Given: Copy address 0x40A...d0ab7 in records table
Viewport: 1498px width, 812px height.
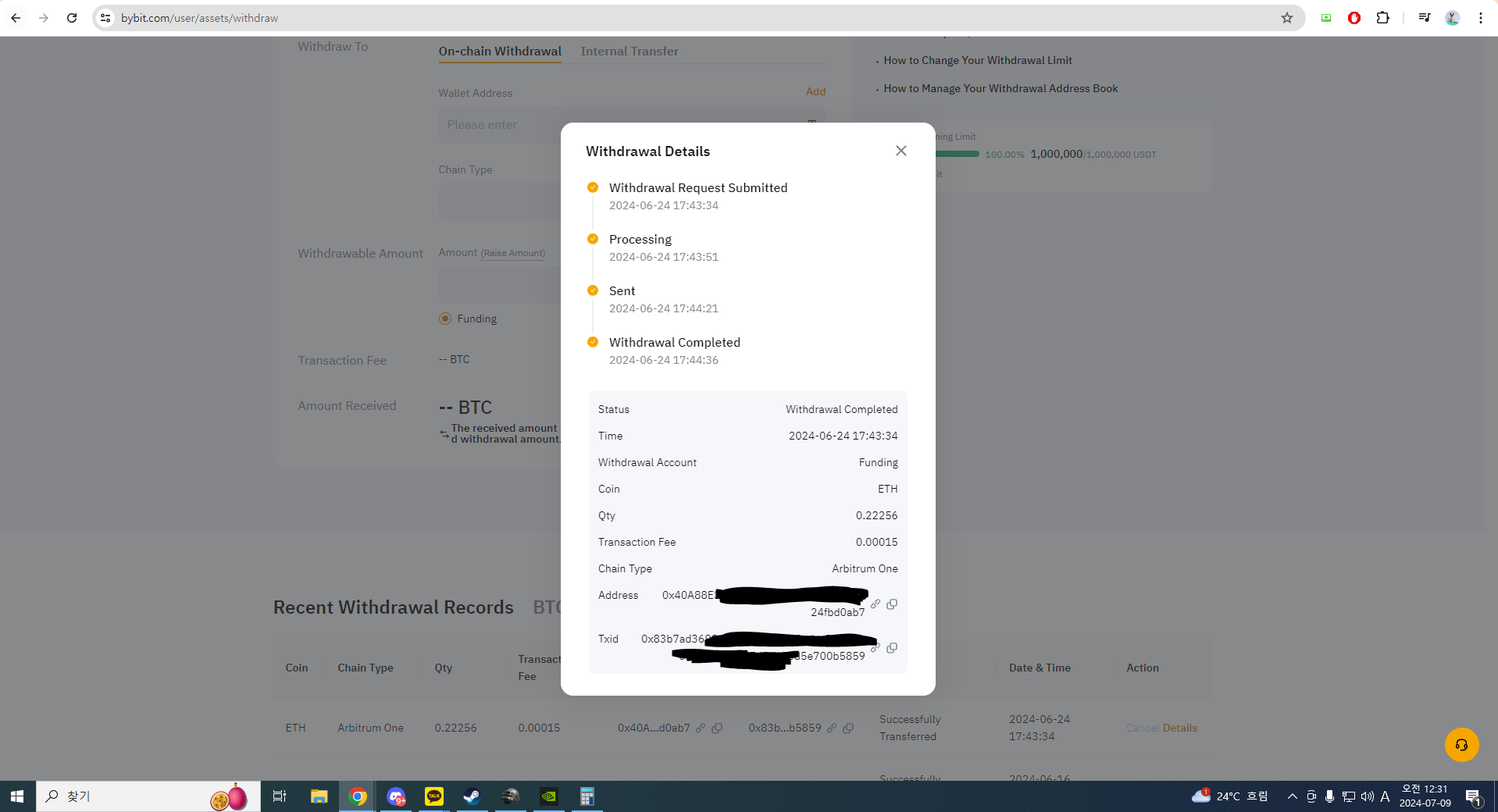Looking at the screenshot, I should 717,728.
